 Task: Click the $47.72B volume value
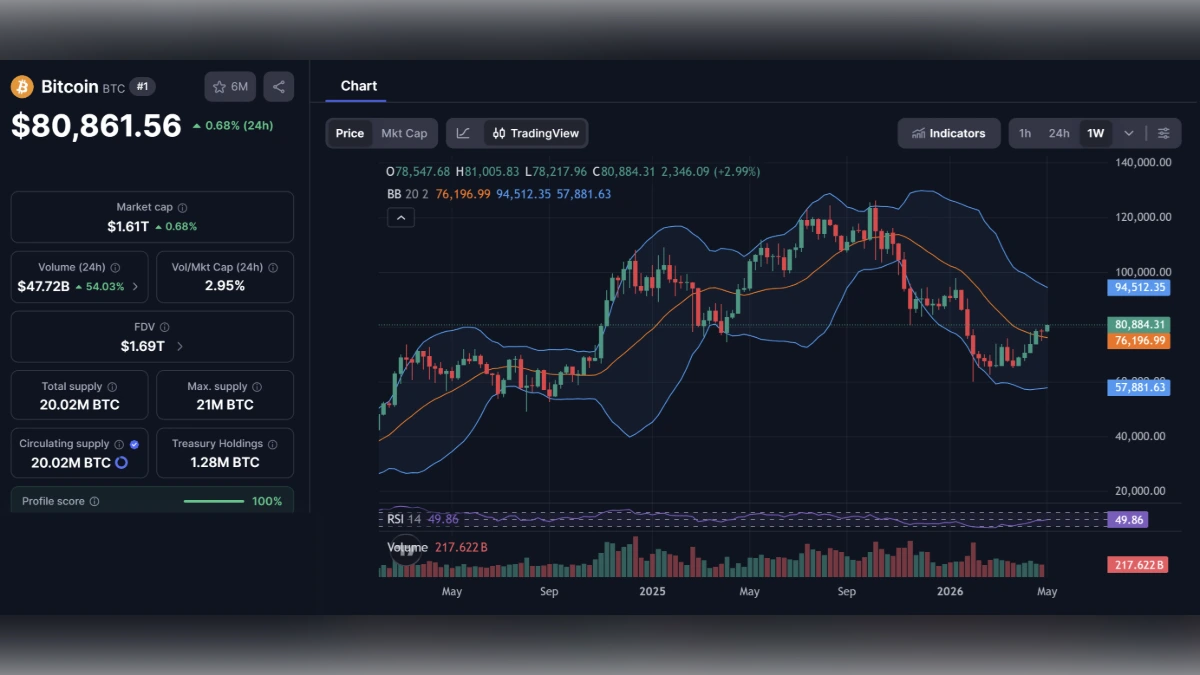click(x=43, y=286)
